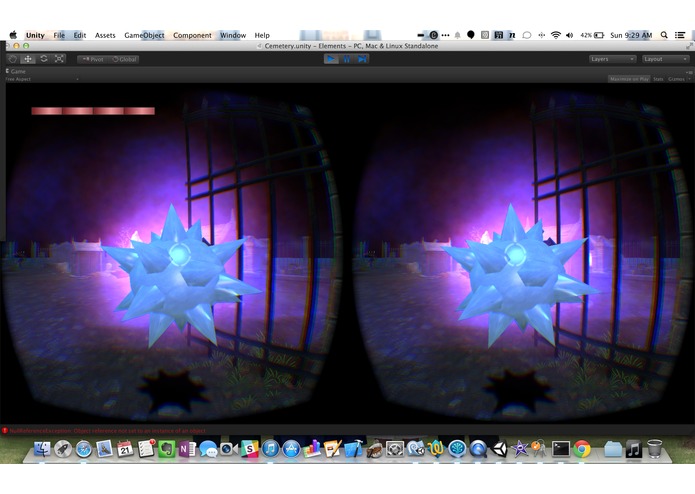
Task: Click the NullReferenceException error message
Action: point(108,431)
